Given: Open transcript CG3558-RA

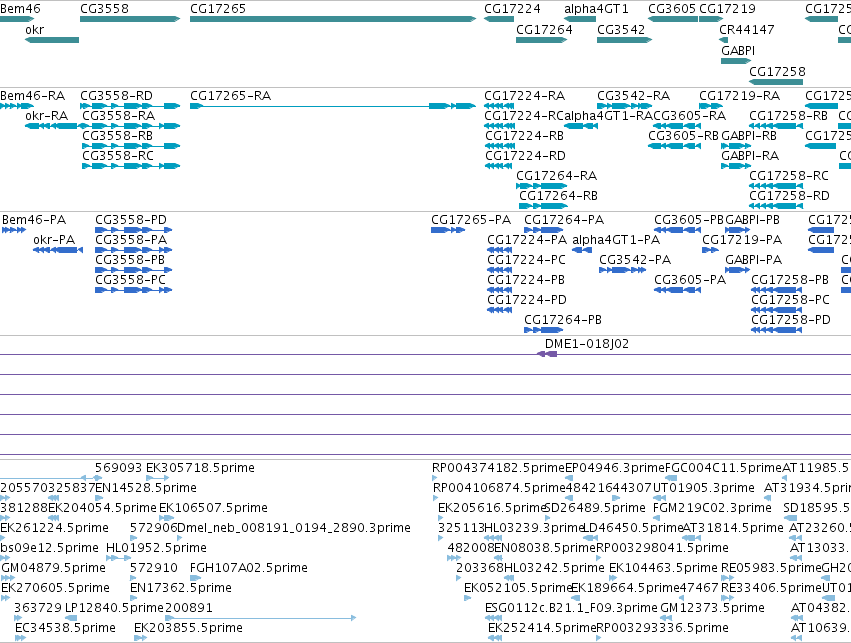Looking at the screenshot, I should [118, 116].
